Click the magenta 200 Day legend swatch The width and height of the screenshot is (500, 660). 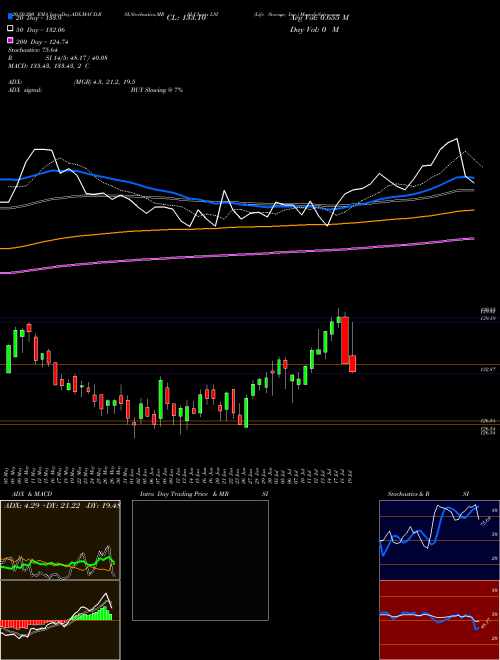click(11, 40)
